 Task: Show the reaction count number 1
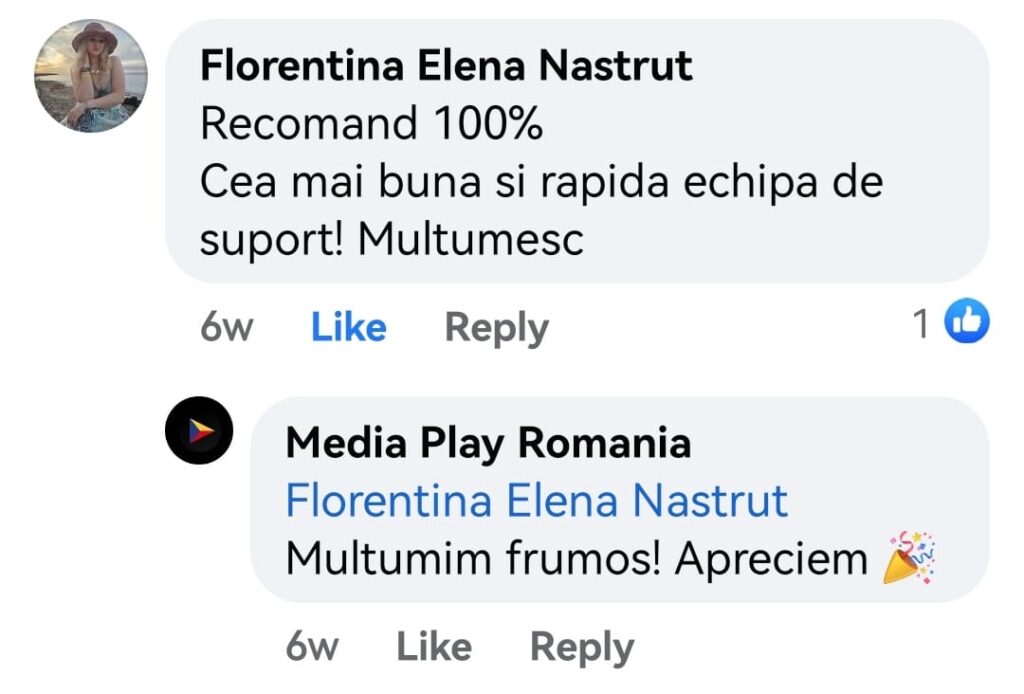(x=921, y=323)
